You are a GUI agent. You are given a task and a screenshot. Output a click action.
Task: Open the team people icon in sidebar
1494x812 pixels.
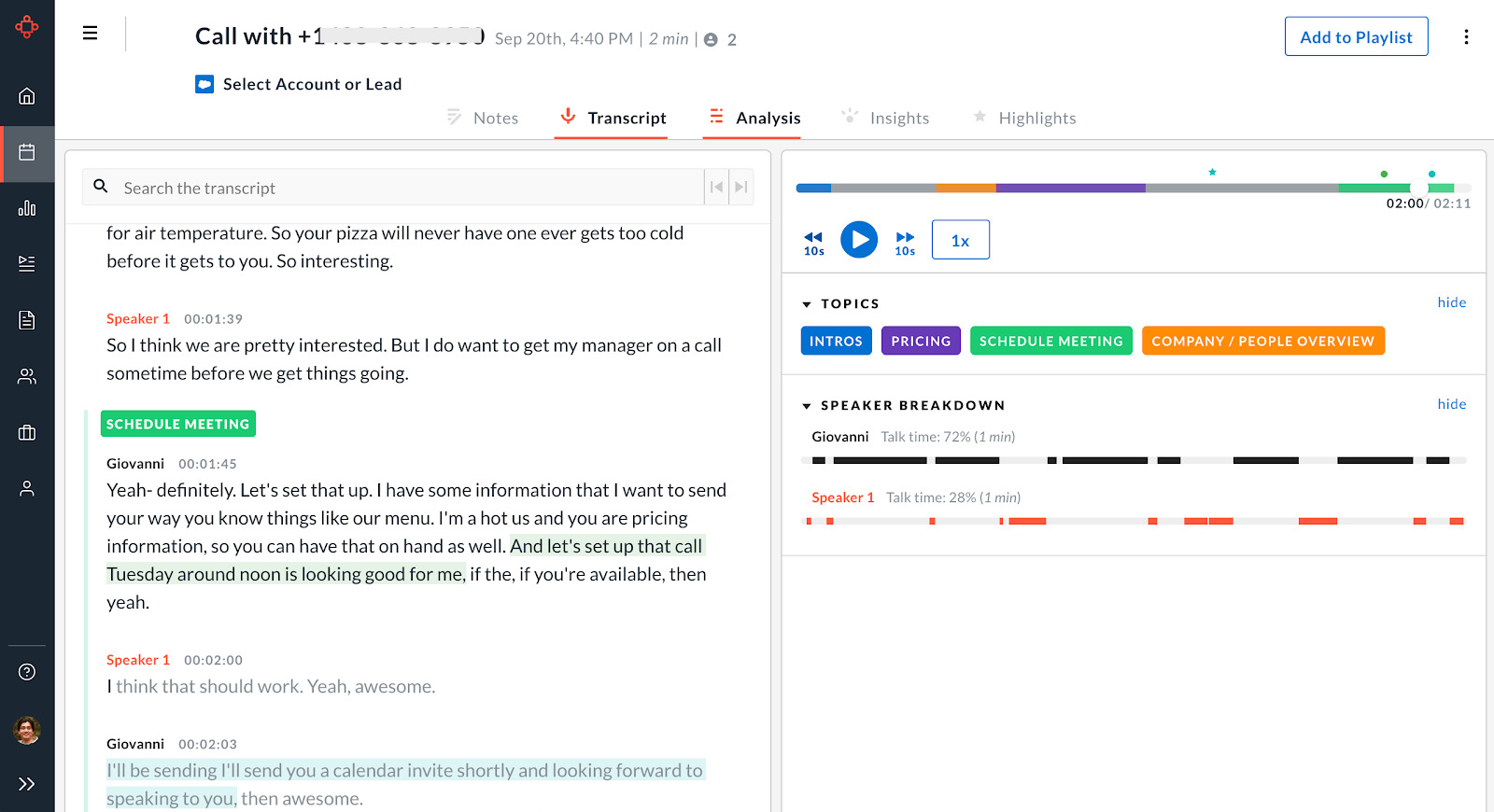[x=27, y=376]
